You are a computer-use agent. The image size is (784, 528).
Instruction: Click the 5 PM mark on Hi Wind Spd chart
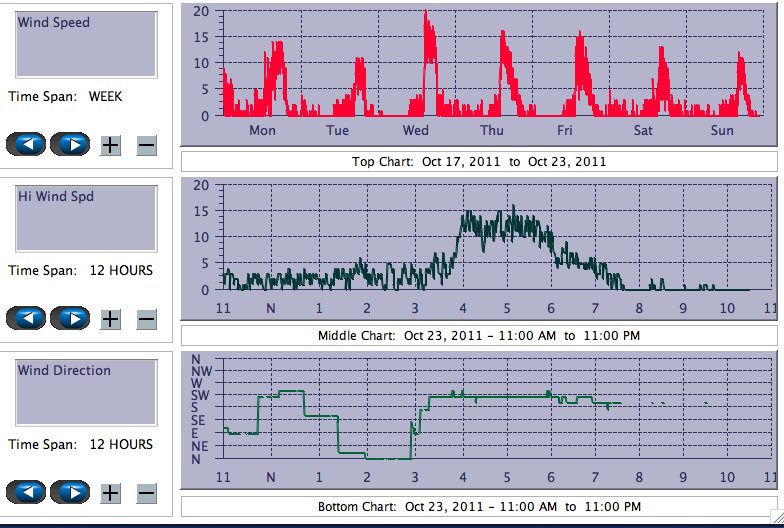[507, 309]
